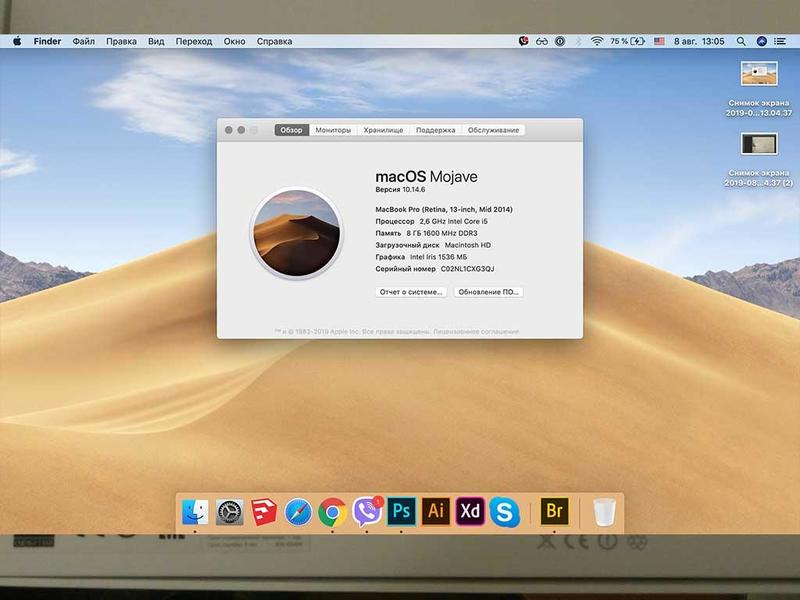800x600 pixels.
Task: Click the Версия 10.14.6 text
Action: point(400,189)
